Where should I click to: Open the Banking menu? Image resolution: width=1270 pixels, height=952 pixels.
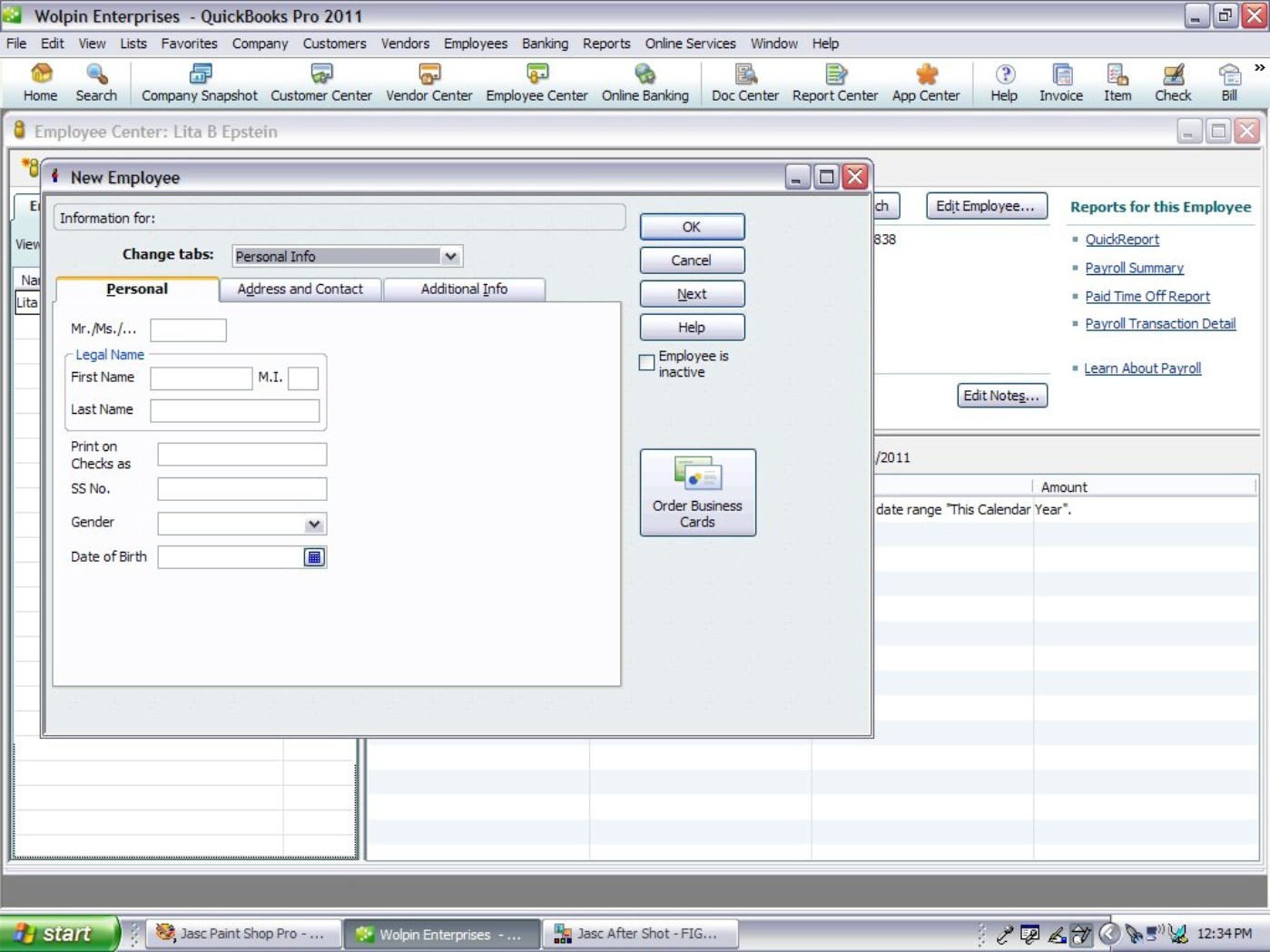pos(545,44)
